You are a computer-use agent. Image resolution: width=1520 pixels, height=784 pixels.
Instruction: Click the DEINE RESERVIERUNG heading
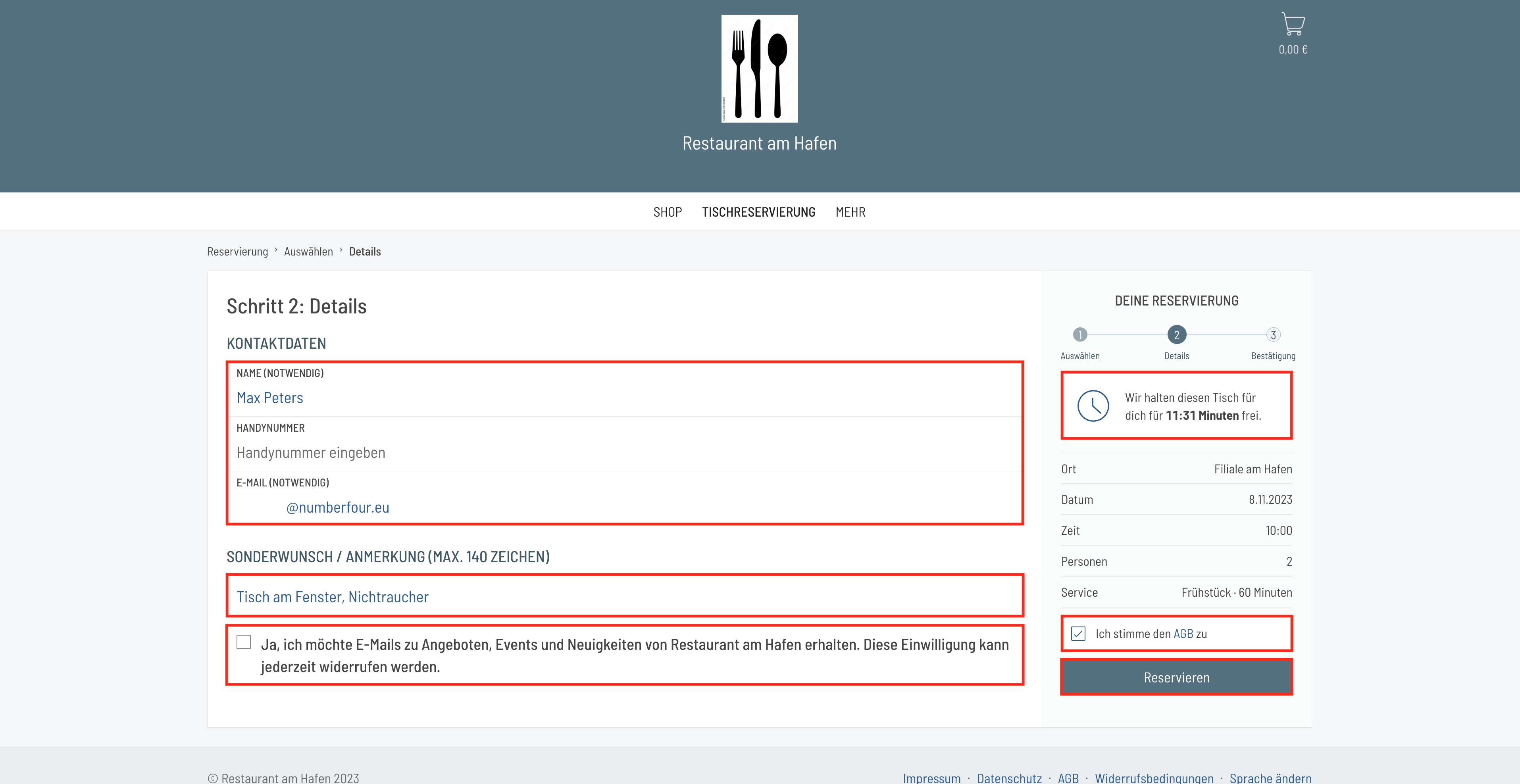coord(1177,301)
